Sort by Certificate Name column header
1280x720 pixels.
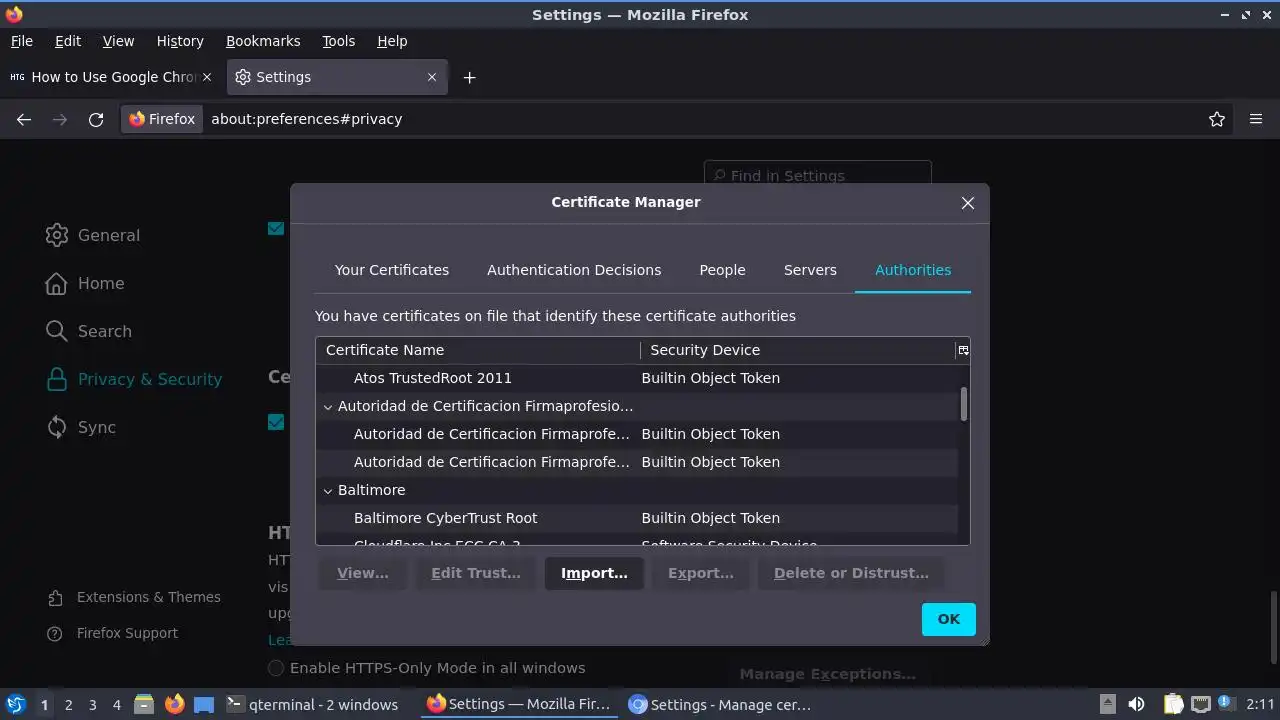point(478,350)
